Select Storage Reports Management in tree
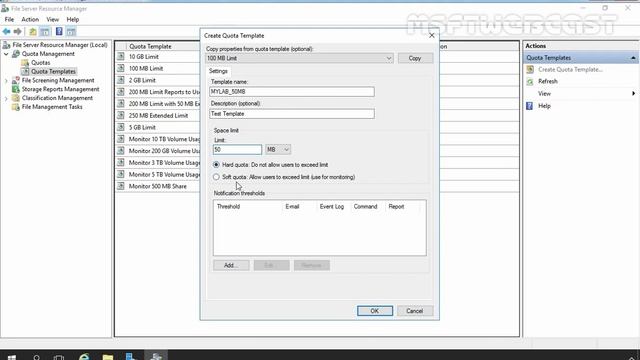 [x=60, y=89]
